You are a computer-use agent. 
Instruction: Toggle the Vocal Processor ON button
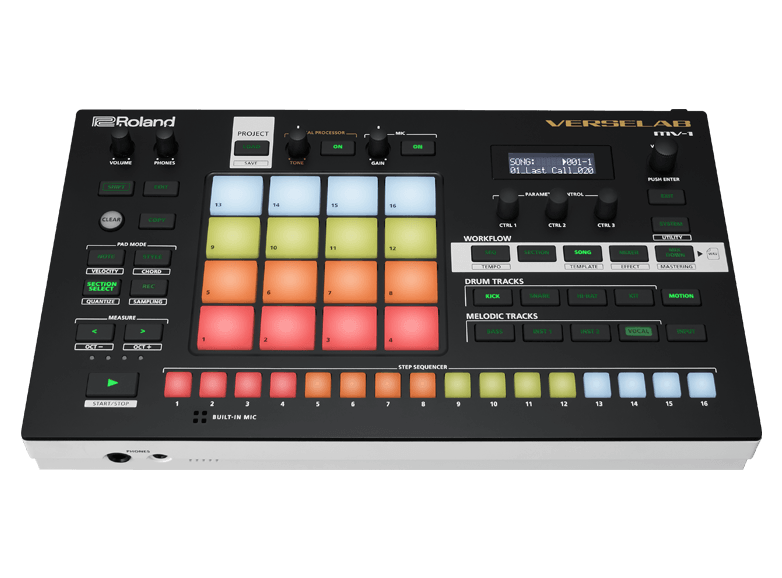(338, 147)
